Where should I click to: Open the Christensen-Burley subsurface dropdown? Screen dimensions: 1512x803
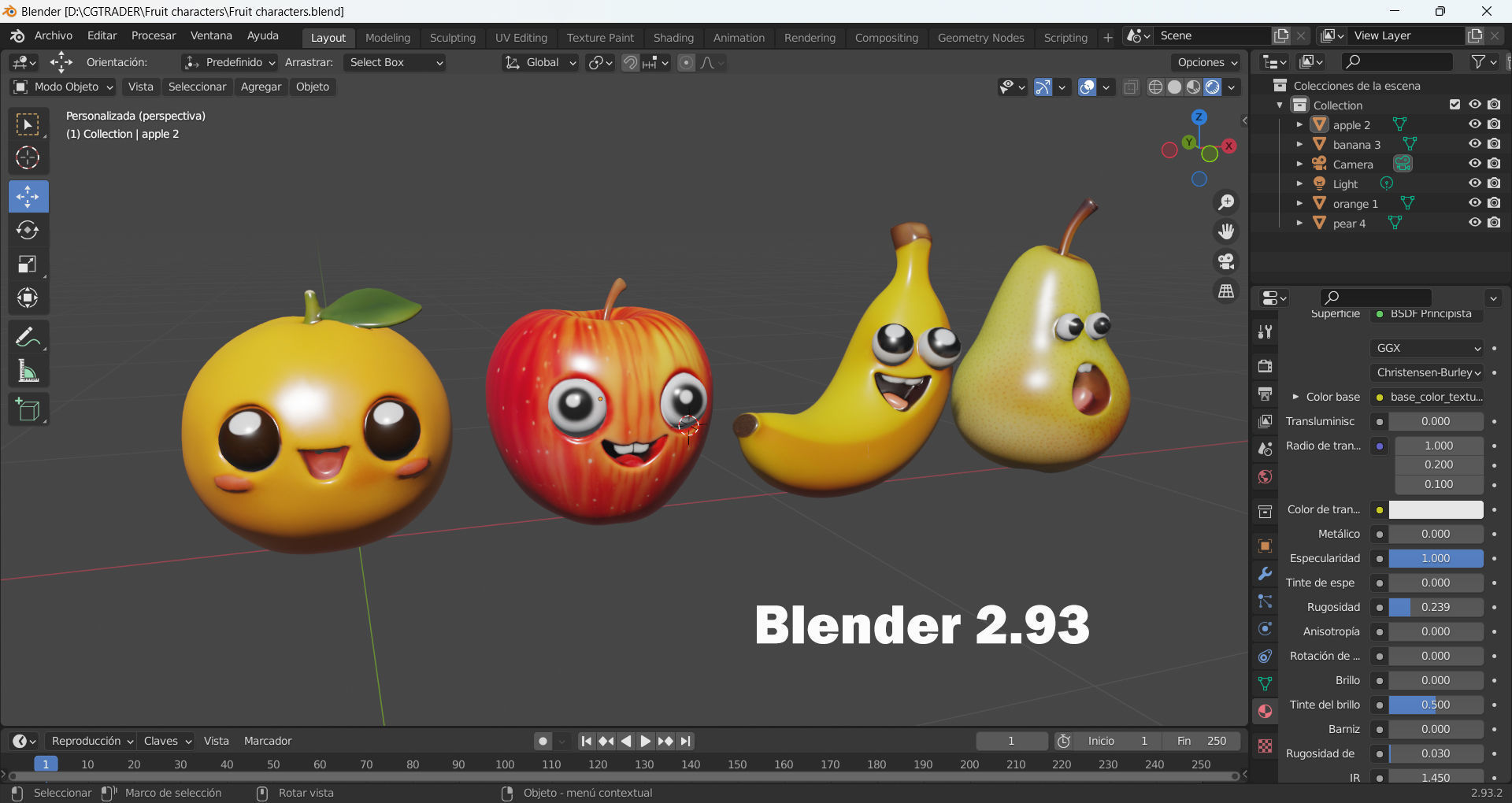pos(1427,372)
